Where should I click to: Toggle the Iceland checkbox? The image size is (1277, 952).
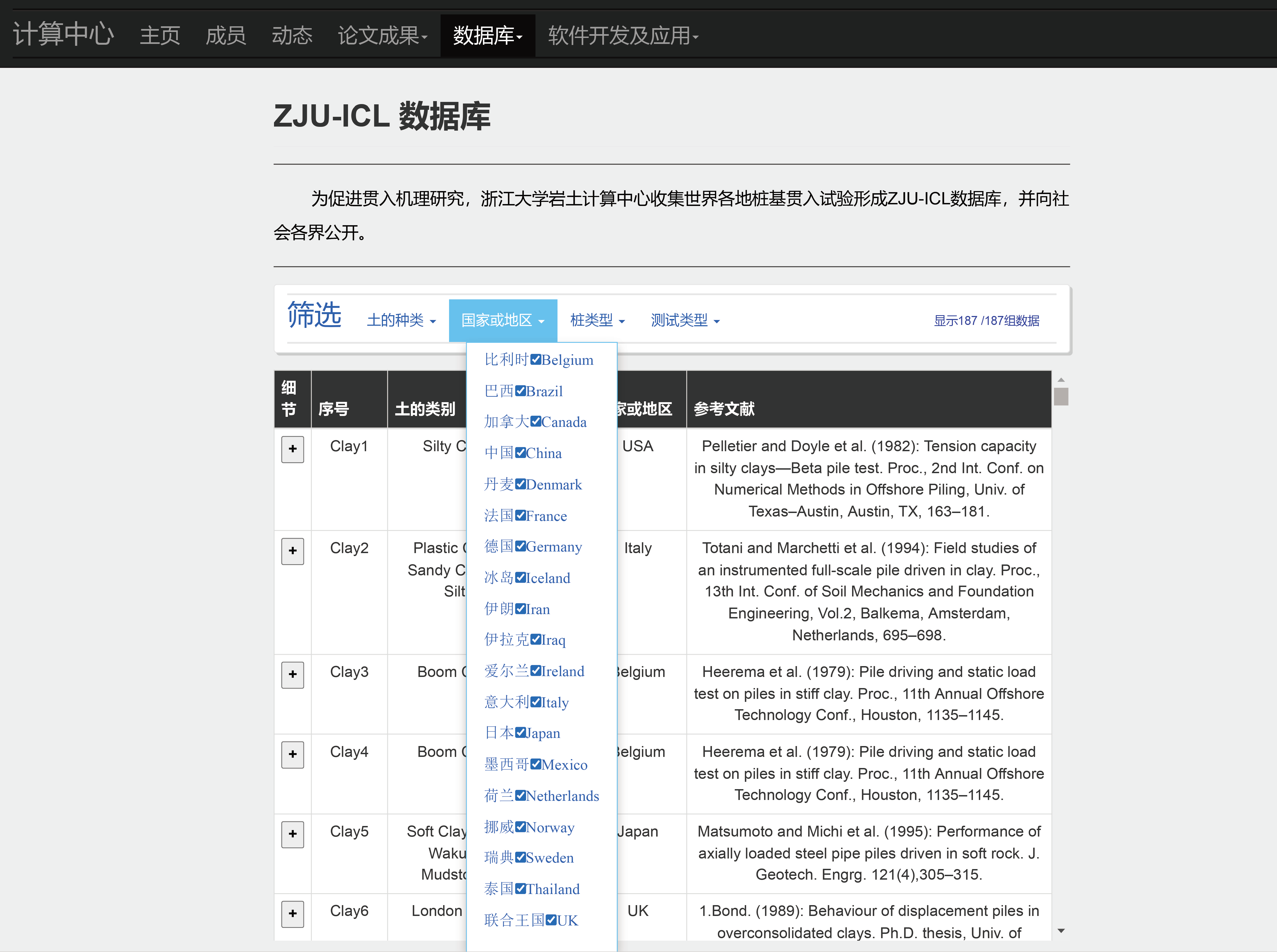click(520, 577)
